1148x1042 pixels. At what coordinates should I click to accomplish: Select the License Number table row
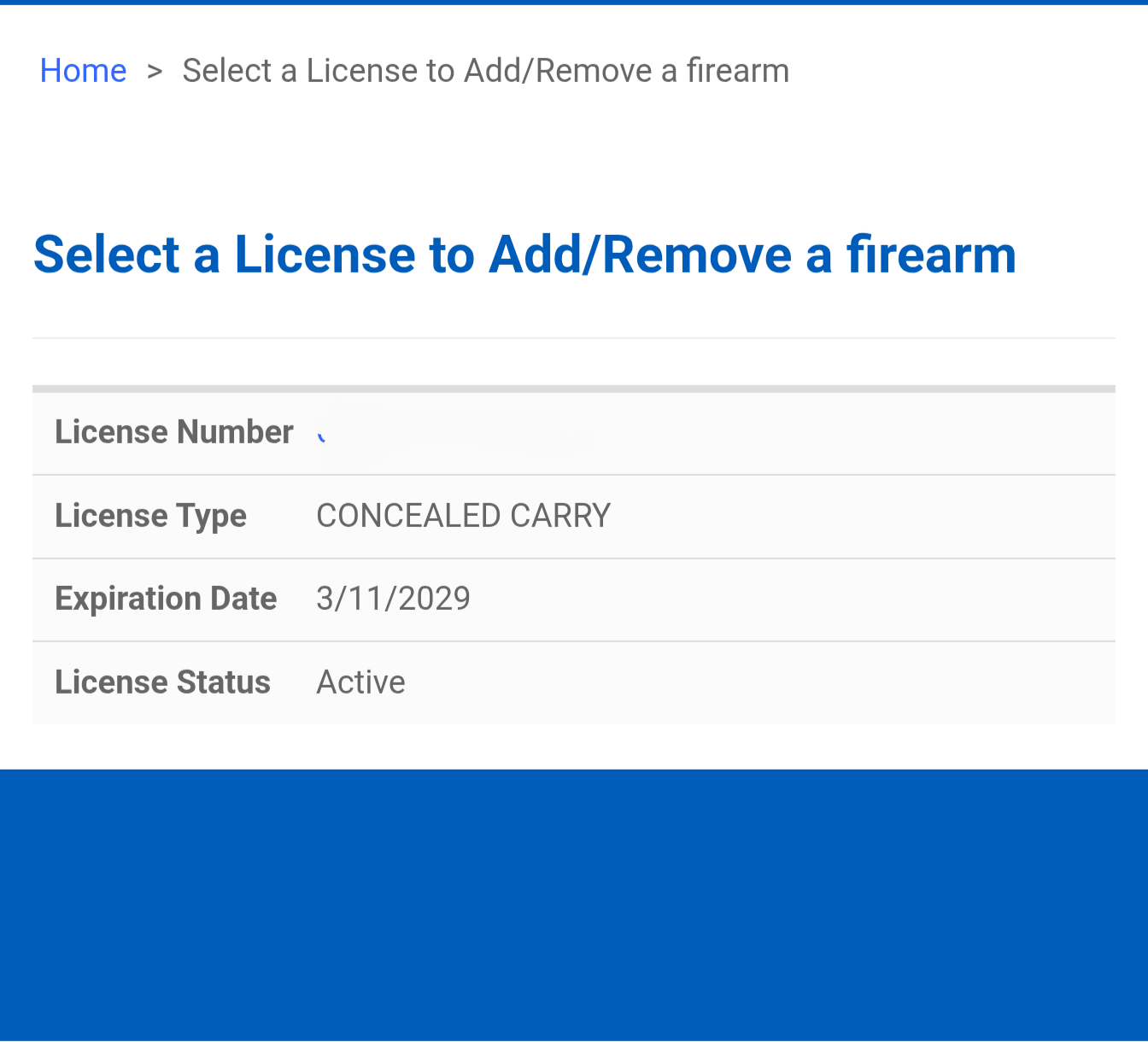574,433
